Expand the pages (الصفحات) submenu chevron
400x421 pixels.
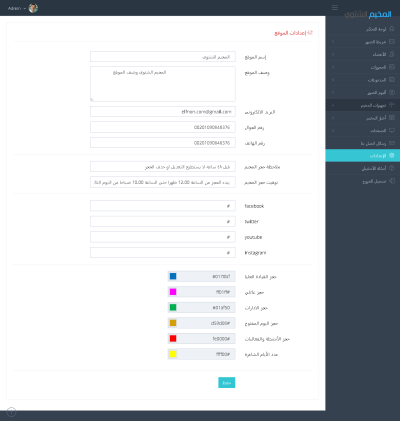click(x=333, y=130)
